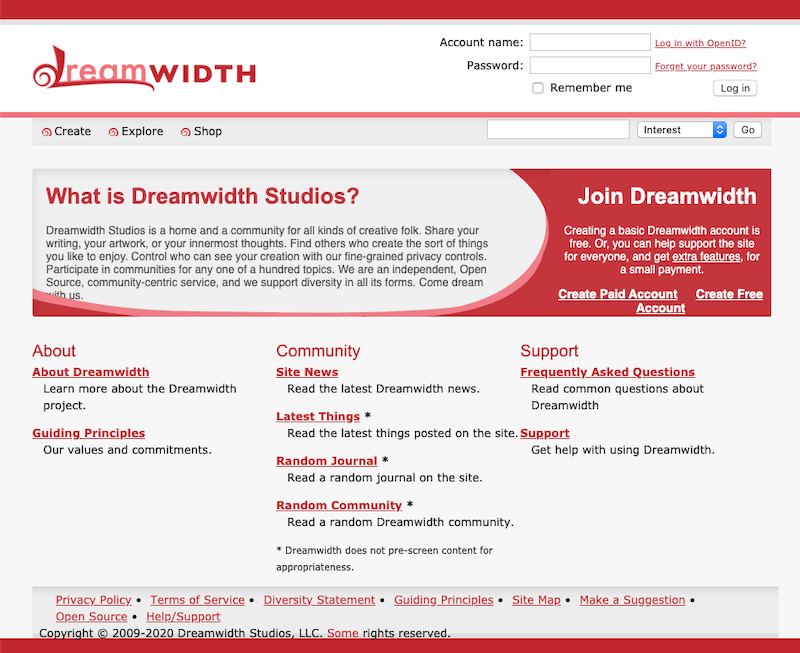
Task: Focus the Account name field
Action: pos(590,42)
